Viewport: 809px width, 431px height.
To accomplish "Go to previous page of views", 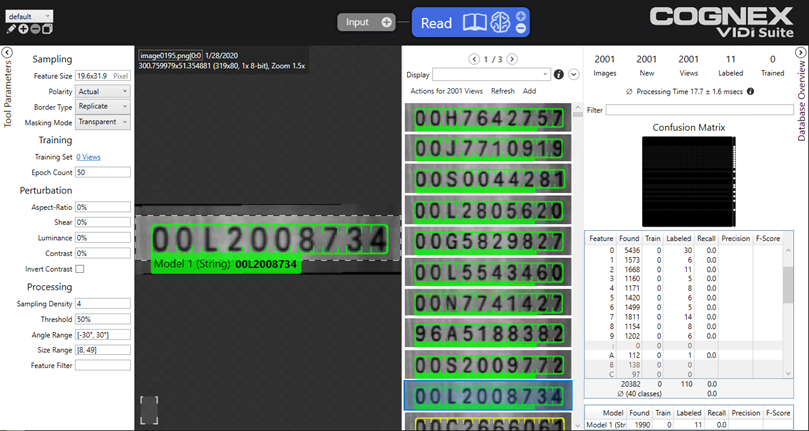I will (474, 59).
